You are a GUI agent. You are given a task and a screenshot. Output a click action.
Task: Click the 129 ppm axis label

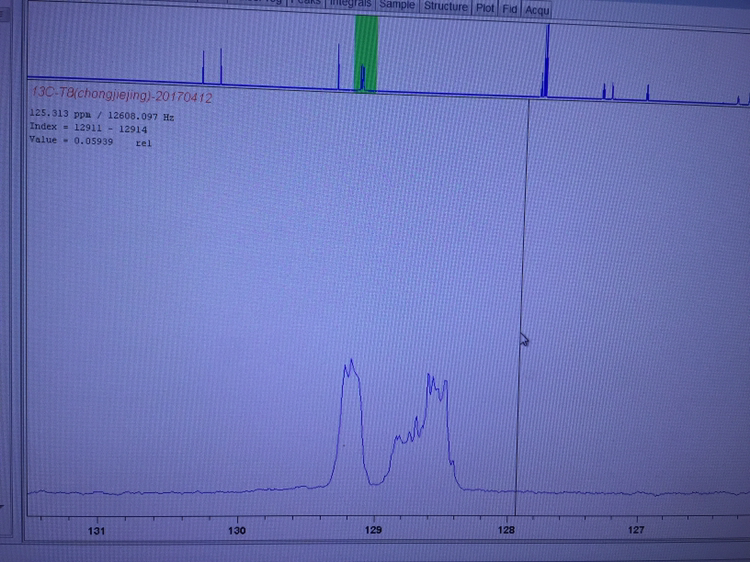coord(373,530)
